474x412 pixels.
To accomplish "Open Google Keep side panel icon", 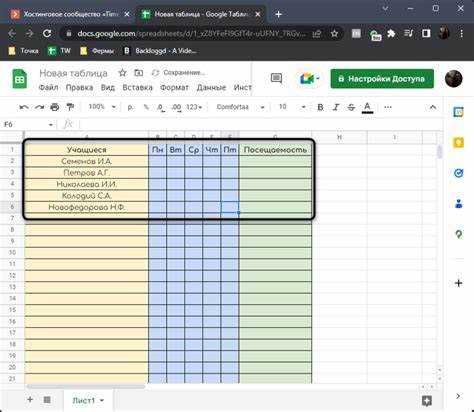I will [x=458, y=142].
